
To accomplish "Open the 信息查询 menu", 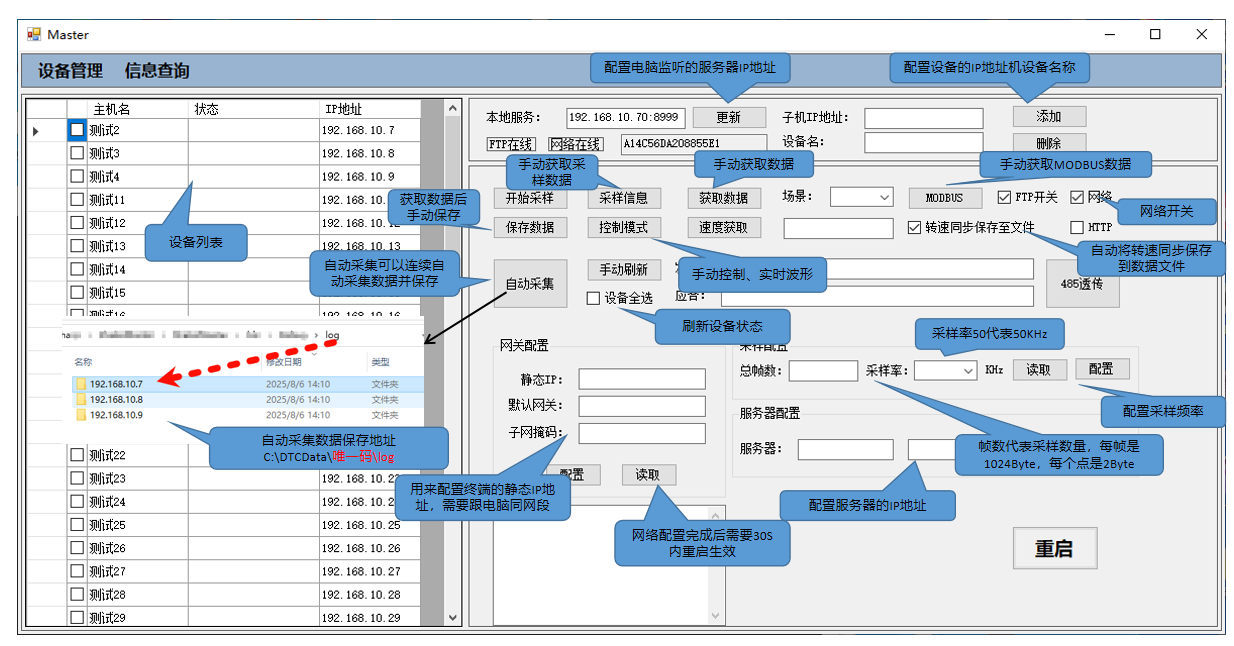I will 157,71.
